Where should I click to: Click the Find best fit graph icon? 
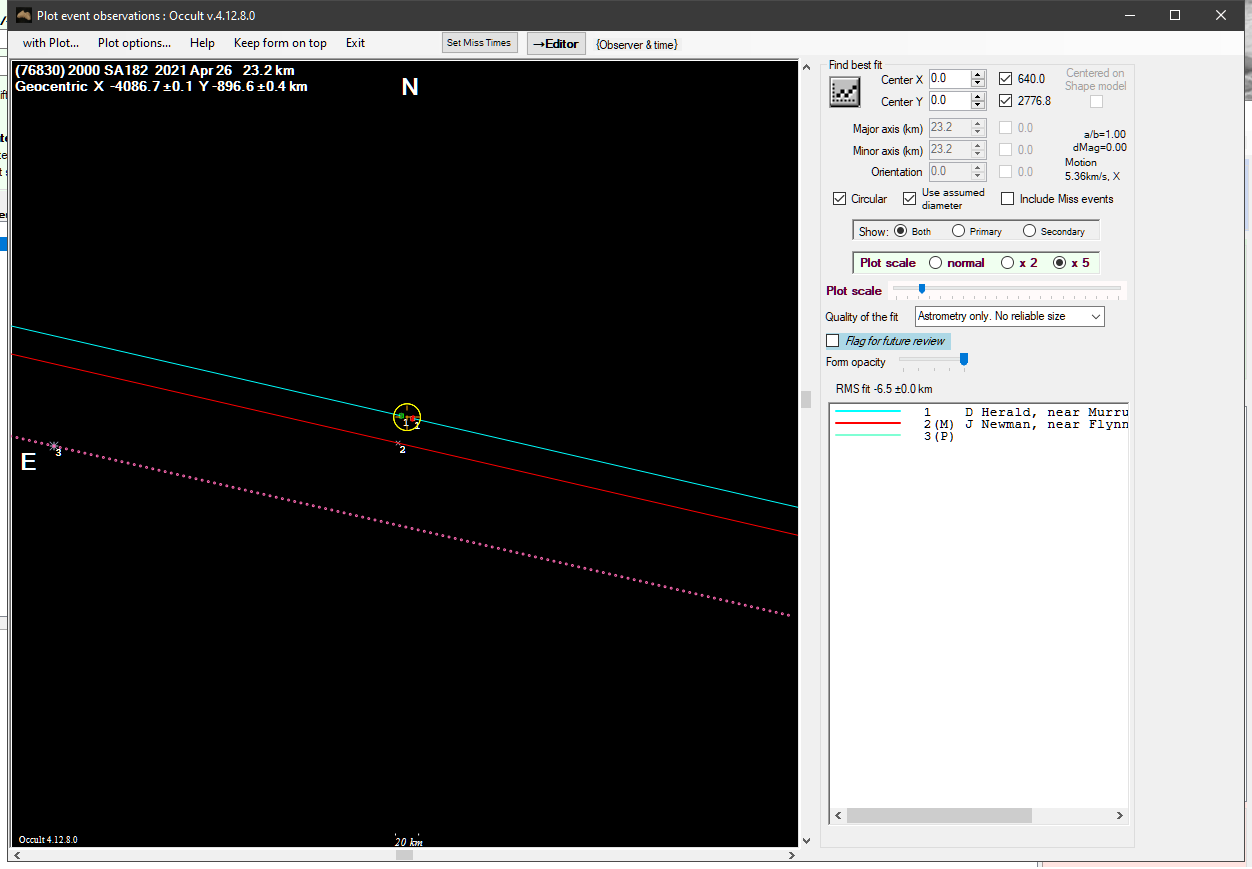click(845, 92)
